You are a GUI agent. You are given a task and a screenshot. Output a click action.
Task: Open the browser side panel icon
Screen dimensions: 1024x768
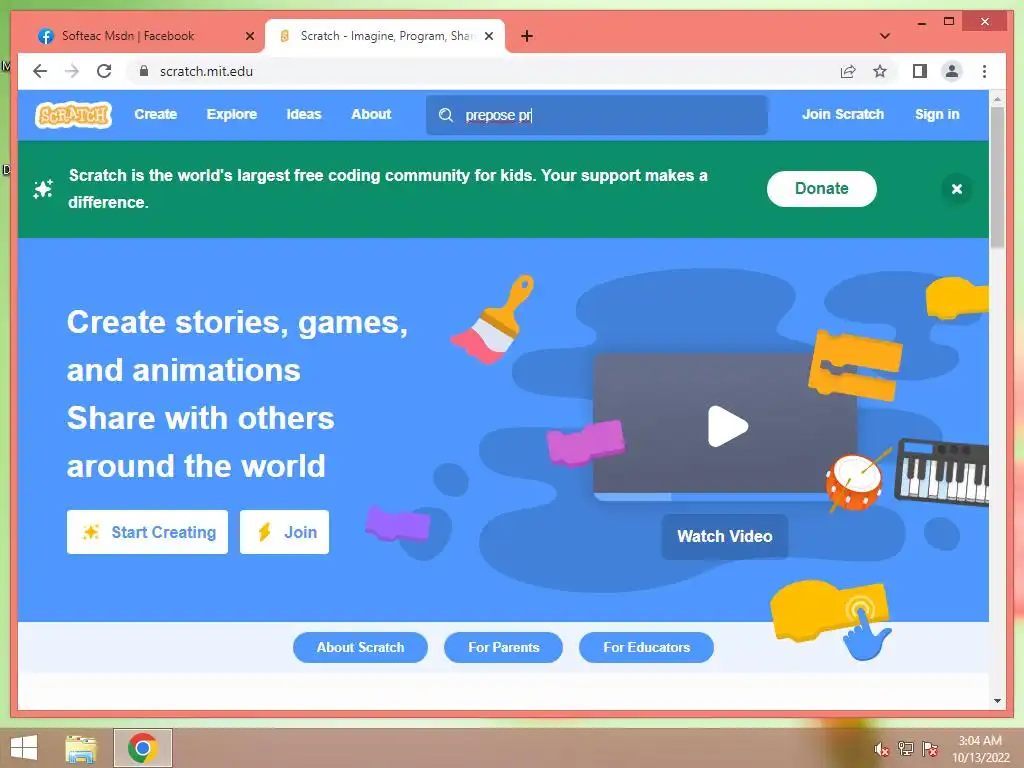pos(920,71)
